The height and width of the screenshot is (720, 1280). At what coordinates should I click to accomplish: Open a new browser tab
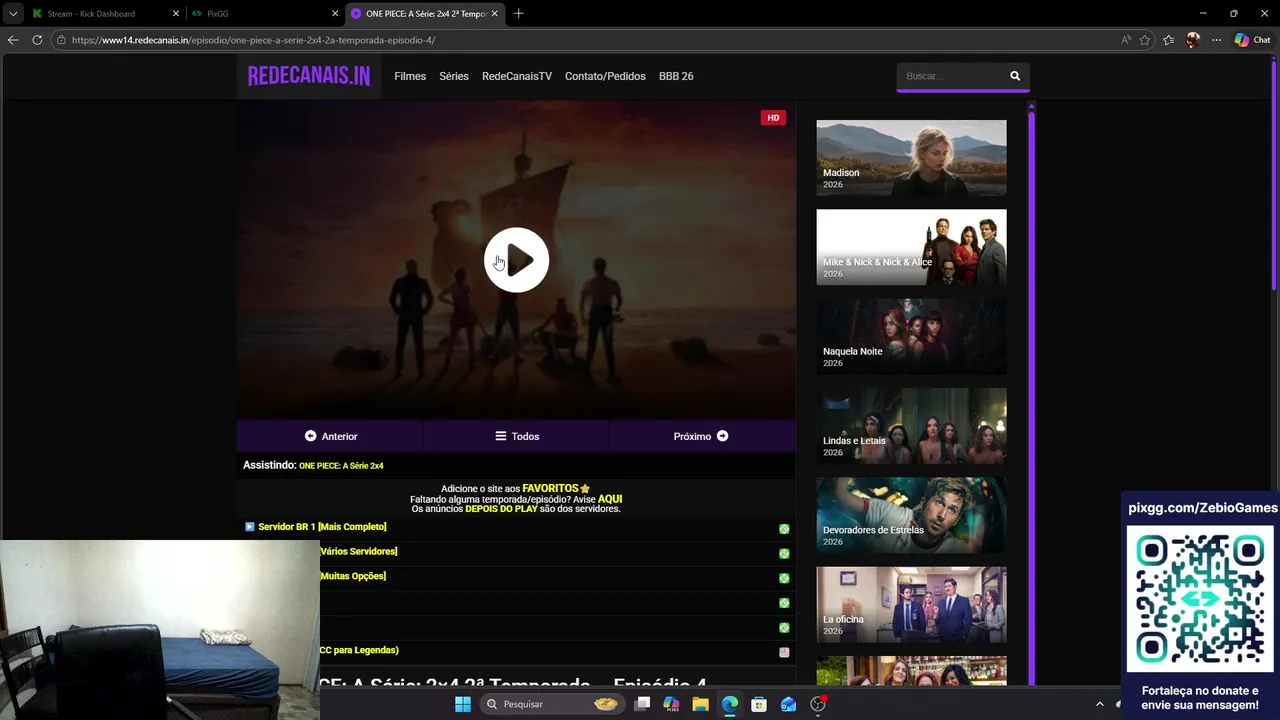click(518, 14)
